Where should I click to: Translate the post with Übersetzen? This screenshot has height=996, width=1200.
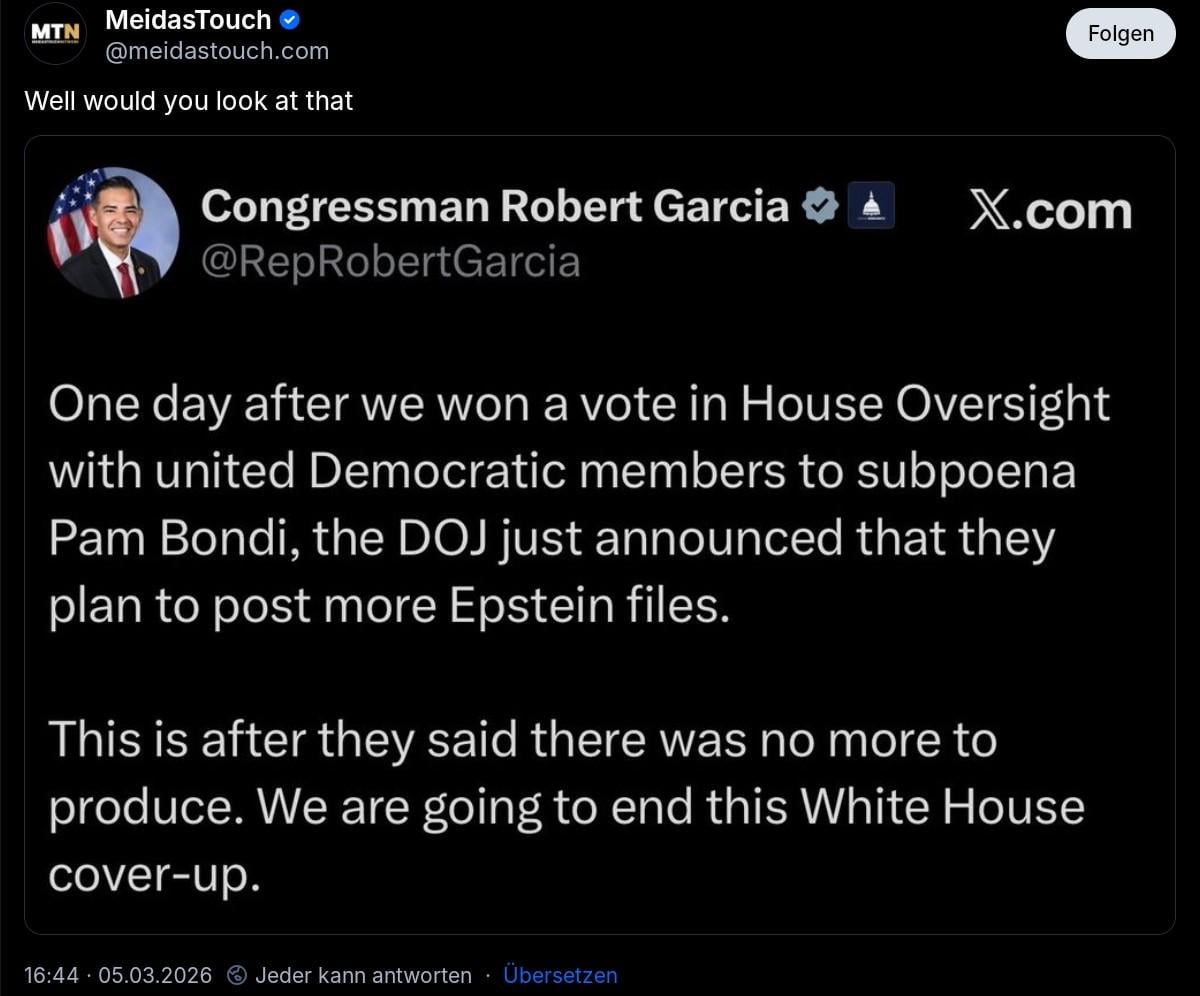(560, 975)
